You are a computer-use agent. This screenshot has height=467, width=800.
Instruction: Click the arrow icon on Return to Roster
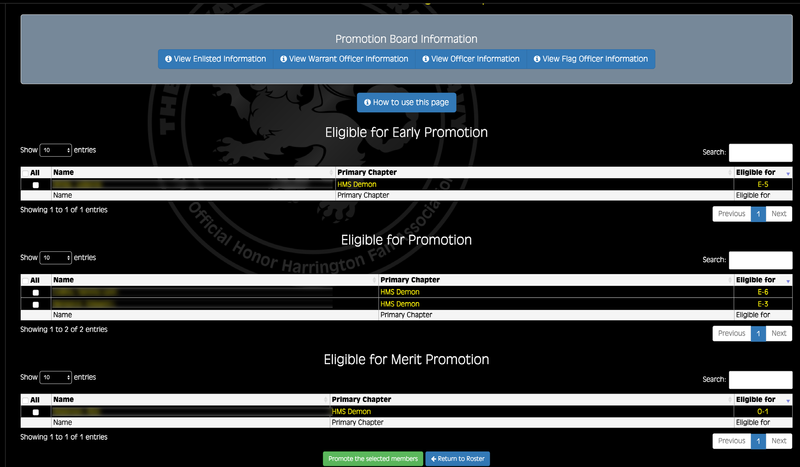434,459
